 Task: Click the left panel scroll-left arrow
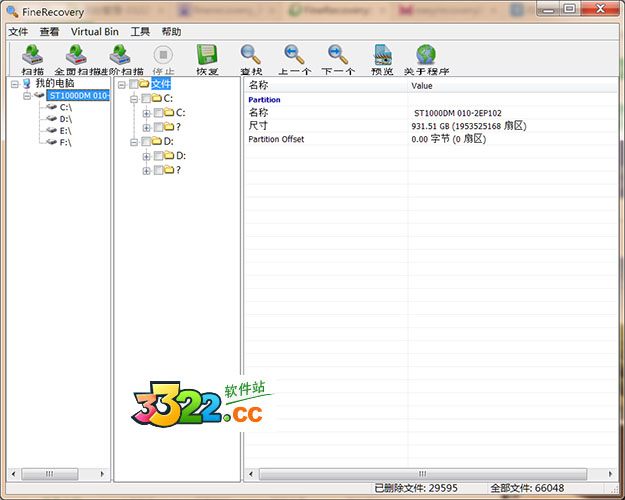(13, 474)
